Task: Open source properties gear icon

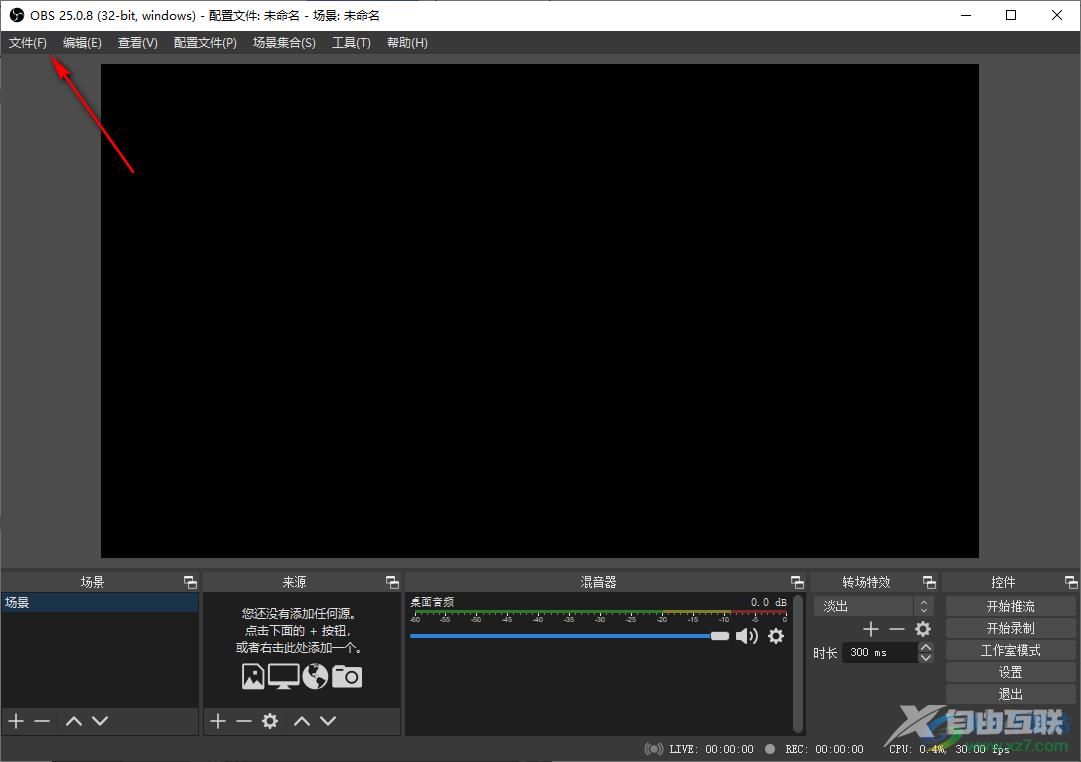Action: pos(270,721)
